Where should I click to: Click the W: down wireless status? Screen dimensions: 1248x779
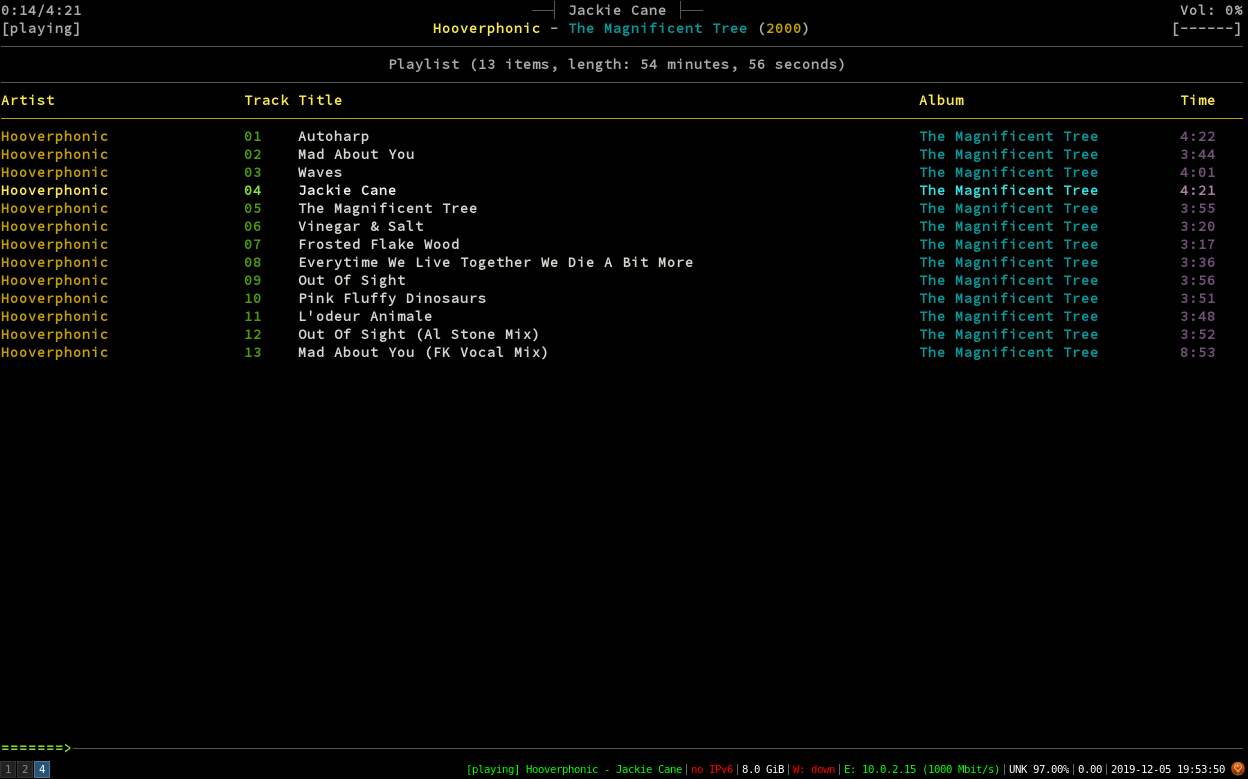(x=814, y=769)
